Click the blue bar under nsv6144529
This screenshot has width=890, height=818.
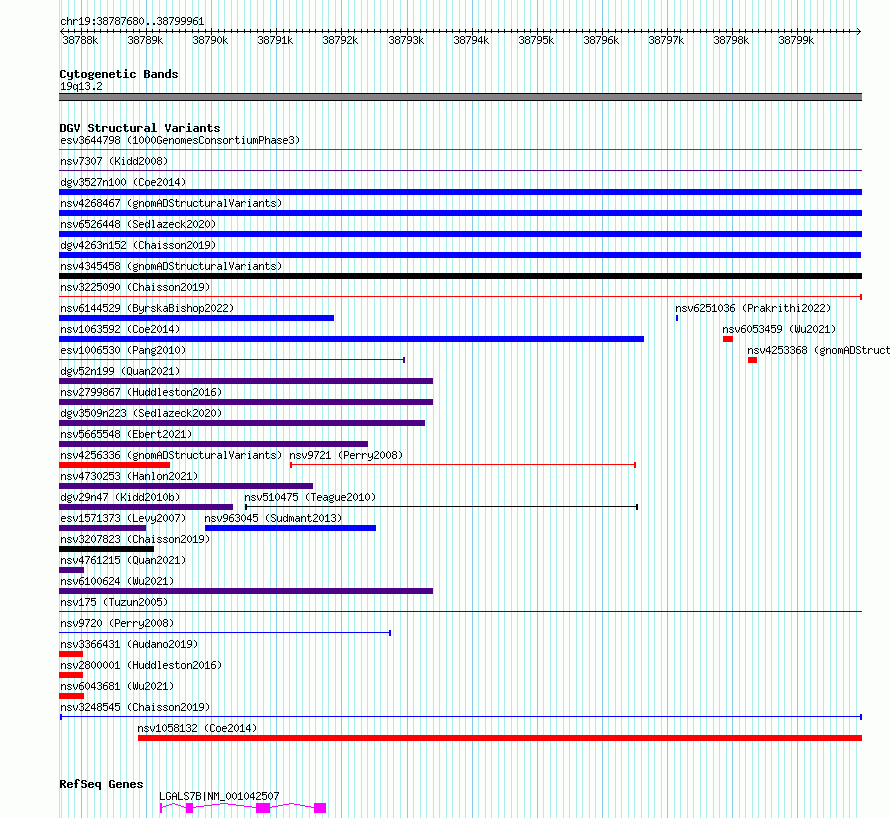pyautogui.click(x=196, y=318)
